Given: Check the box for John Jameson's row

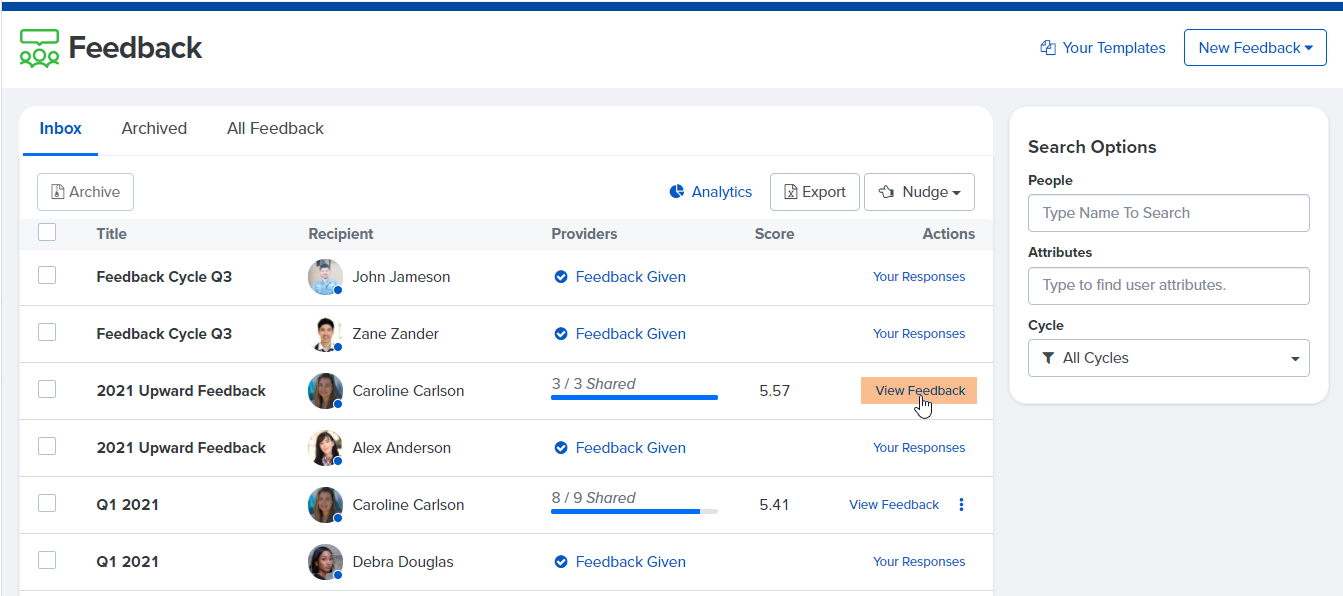Looking at the screenshot, I should 47,276.
